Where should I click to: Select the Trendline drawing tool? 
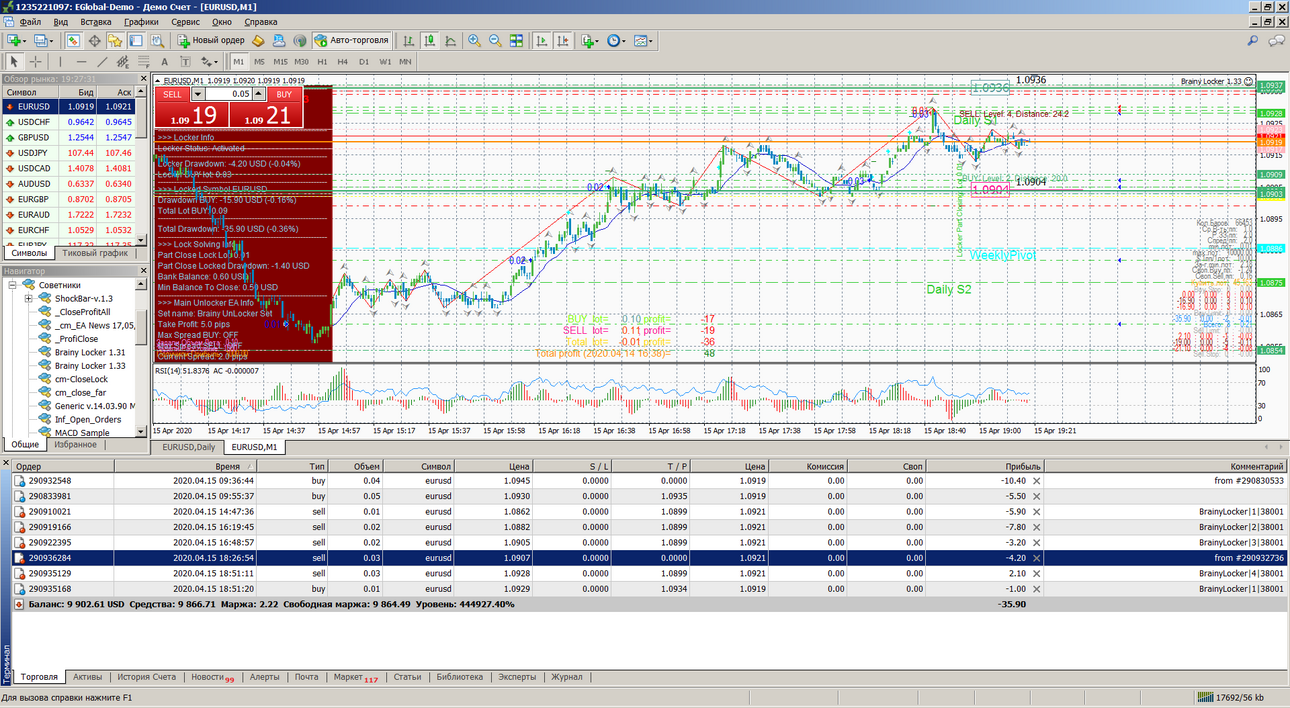(102, 62)
